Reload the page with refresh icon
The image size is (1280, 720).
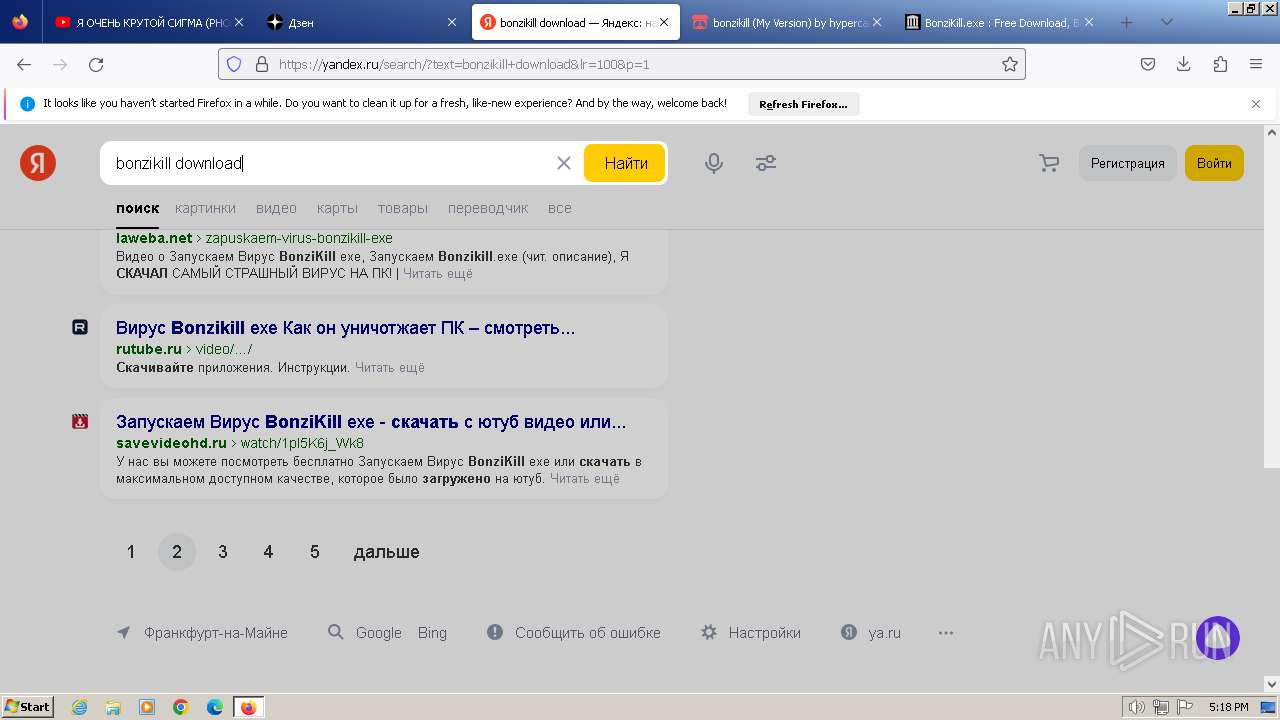96,64
